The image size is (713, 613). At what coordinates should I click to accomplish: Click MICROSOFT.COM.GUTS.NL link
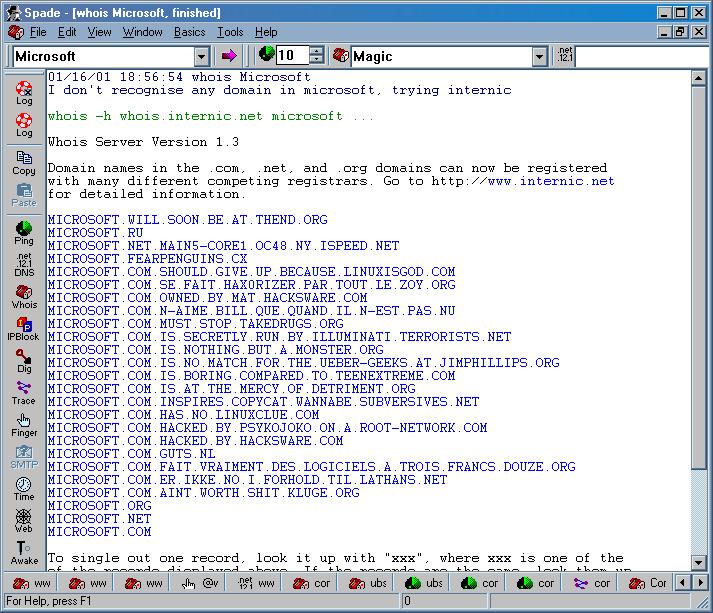131,454
